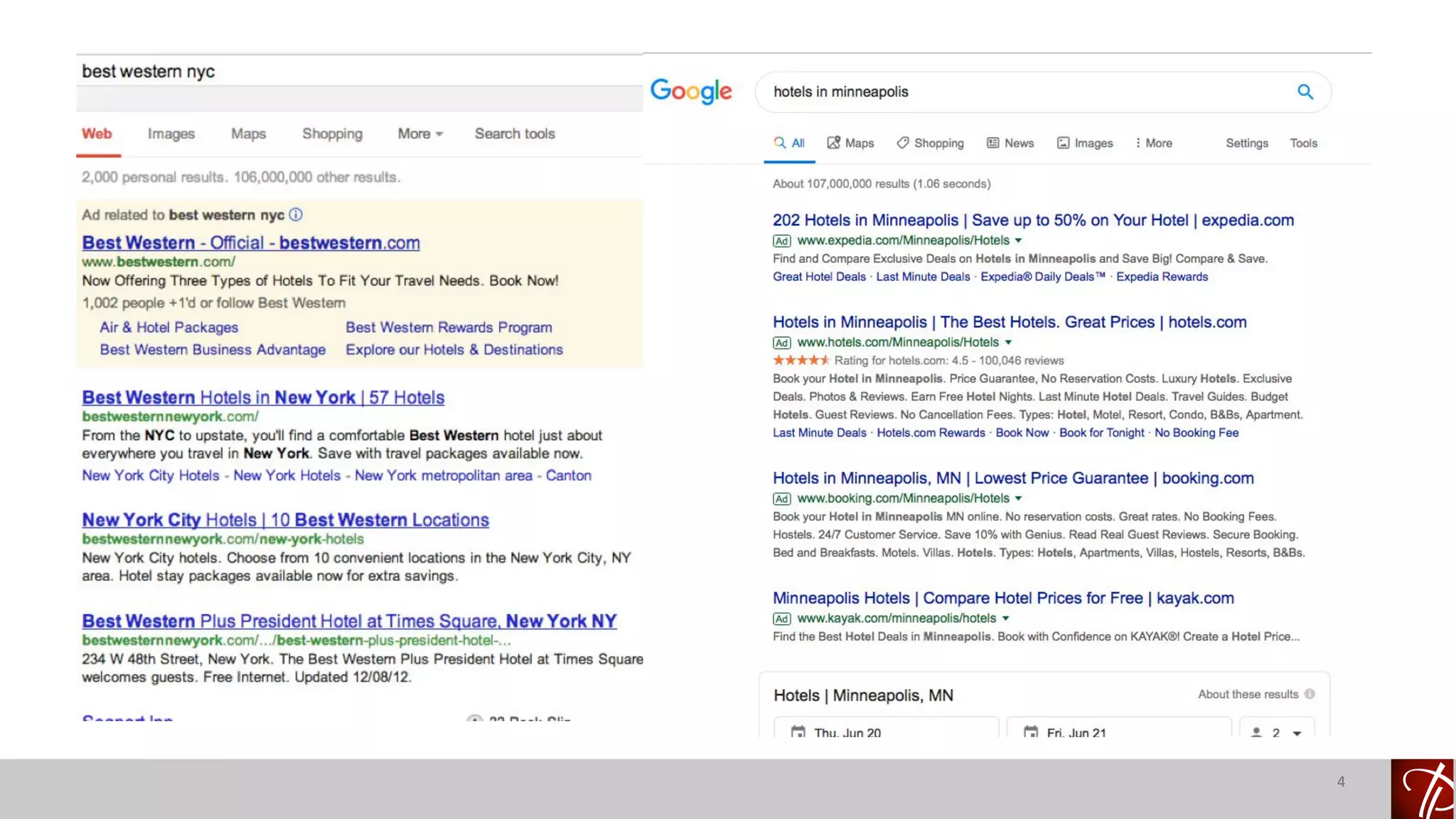The image size is (1456, 819).
Task: Open the Tools option under the search bar
Action: coord(1303,143)
